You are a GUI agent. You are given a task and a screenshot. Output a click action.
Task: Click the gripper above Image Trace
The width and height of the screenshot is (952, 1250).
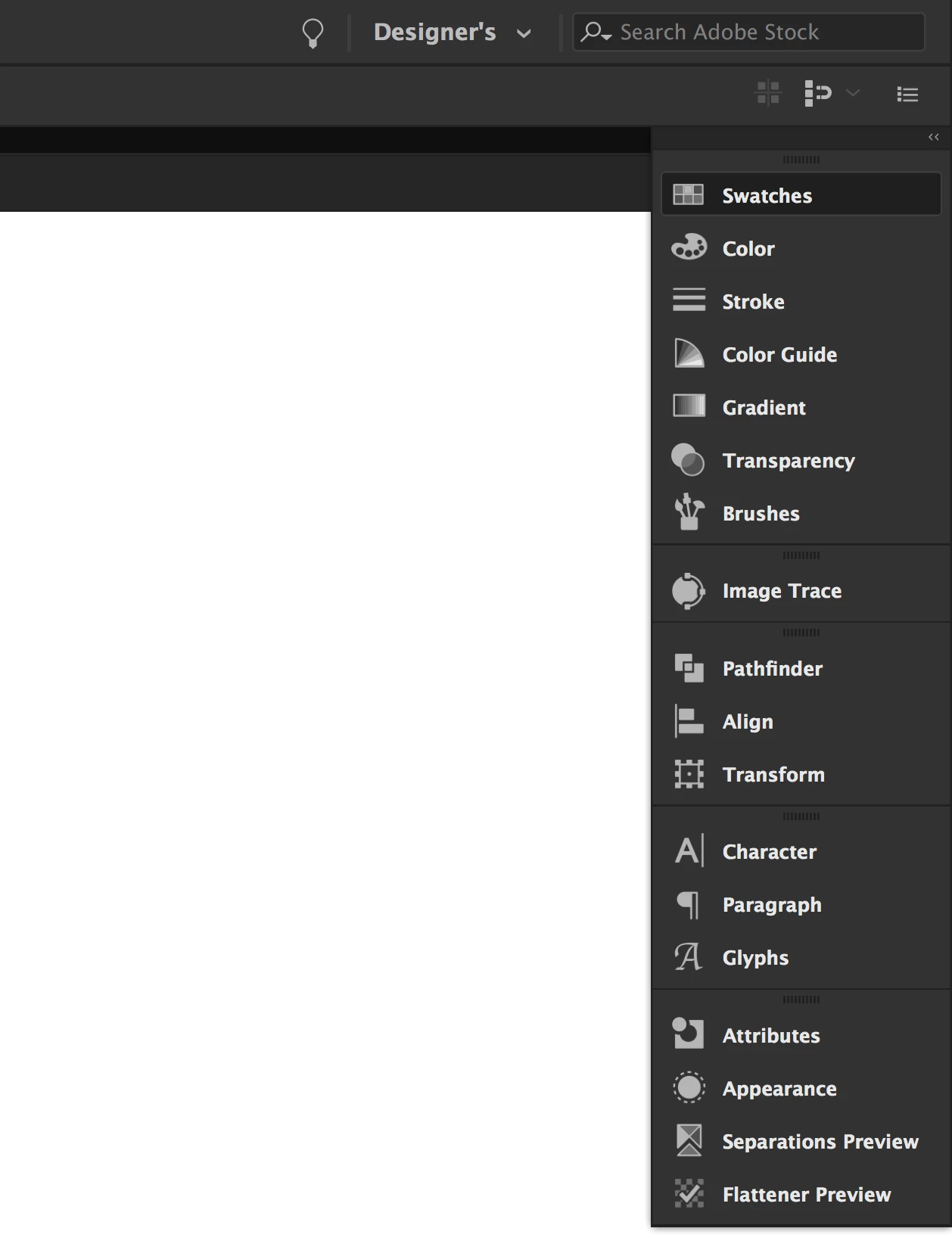[x=801, y=555]
